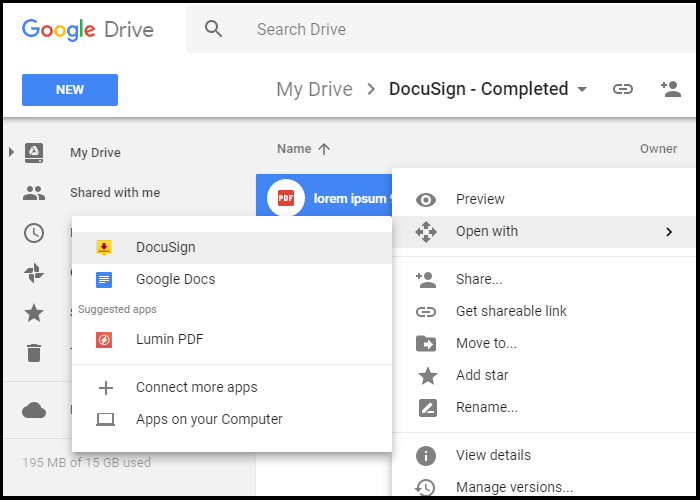Click the search magnifier icon
Image resolution: width=700 pixels, height=500 pixels.
click(213, 29)
